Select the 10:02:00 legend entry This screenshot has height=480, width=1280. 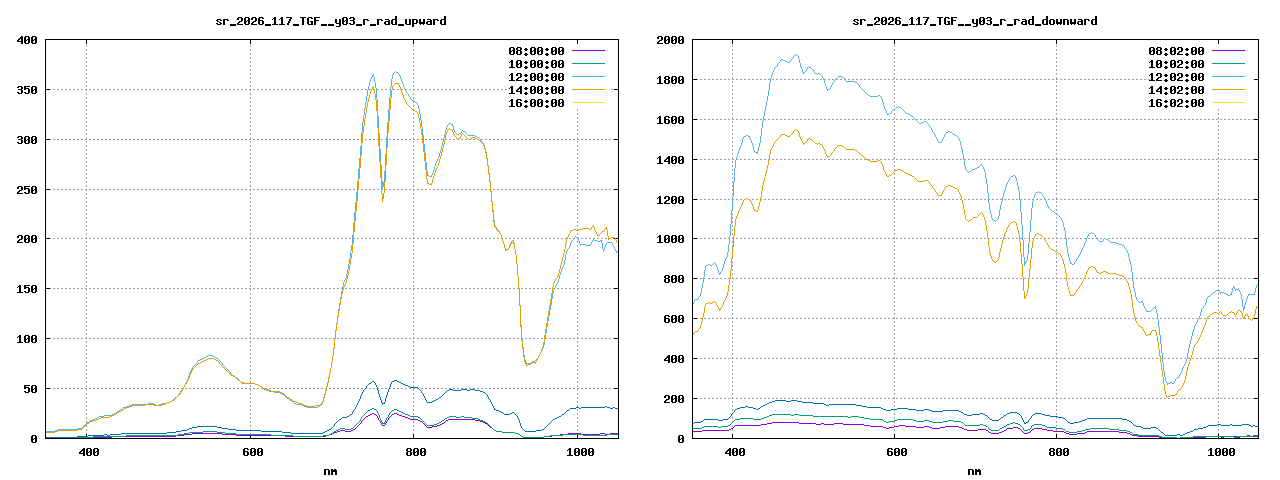[1178, 64]
